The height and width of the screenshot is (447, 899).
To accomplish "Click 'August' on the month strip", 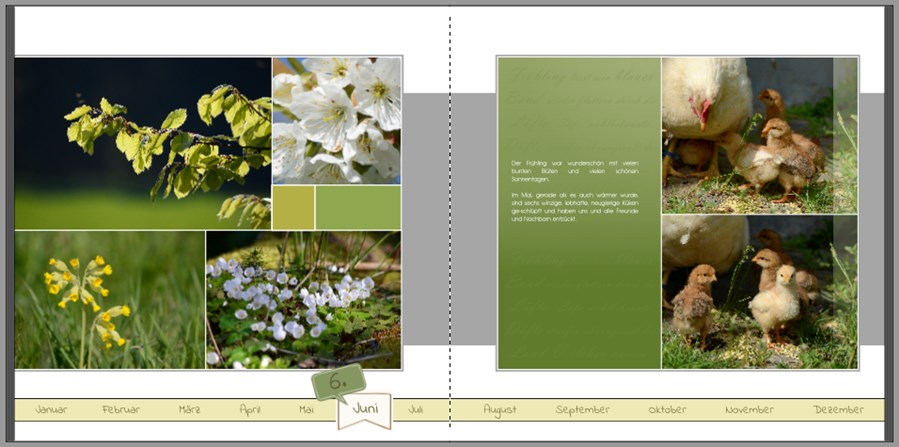I will pos(500,410).
